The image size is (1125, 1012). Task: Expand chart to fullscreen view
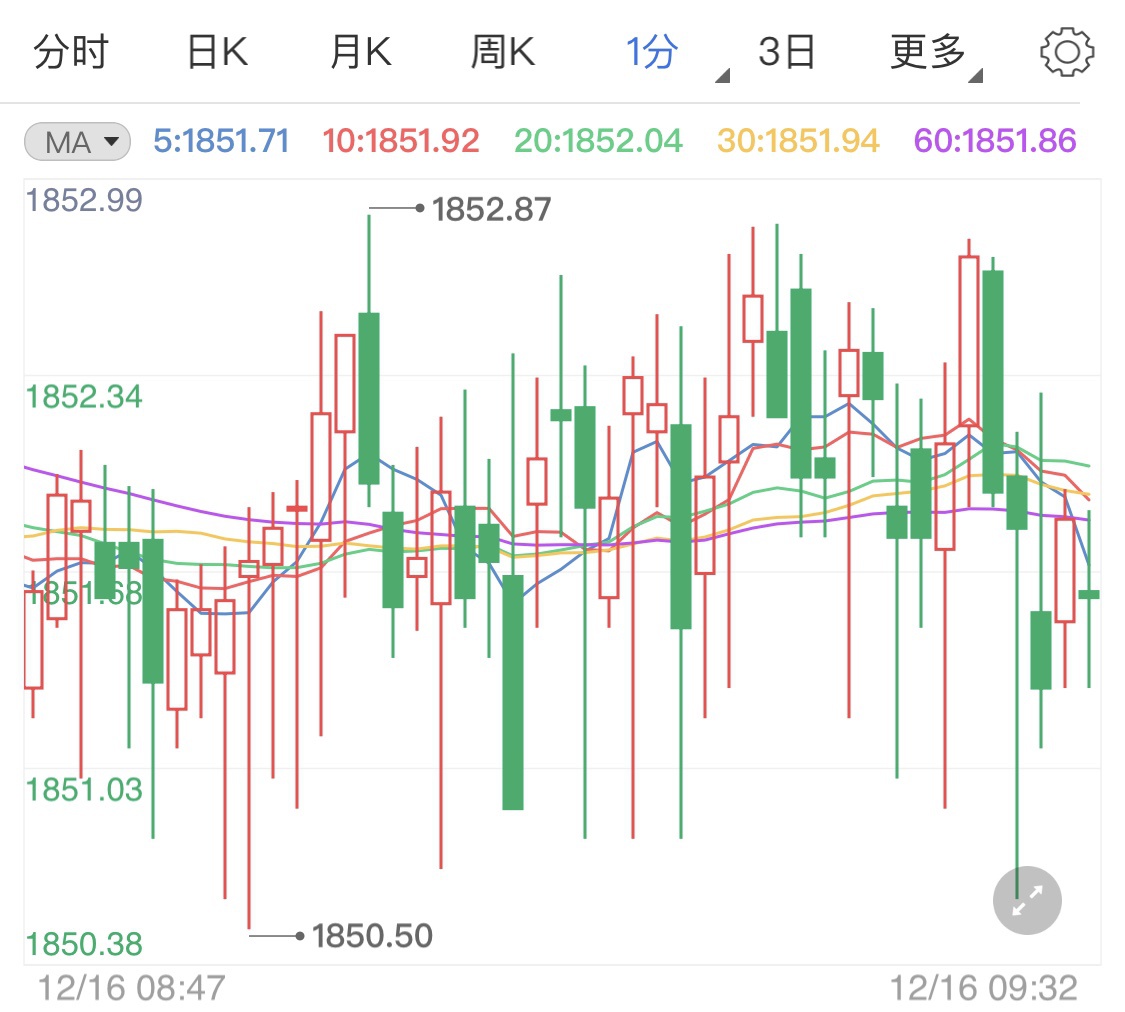pos(1027,900)
